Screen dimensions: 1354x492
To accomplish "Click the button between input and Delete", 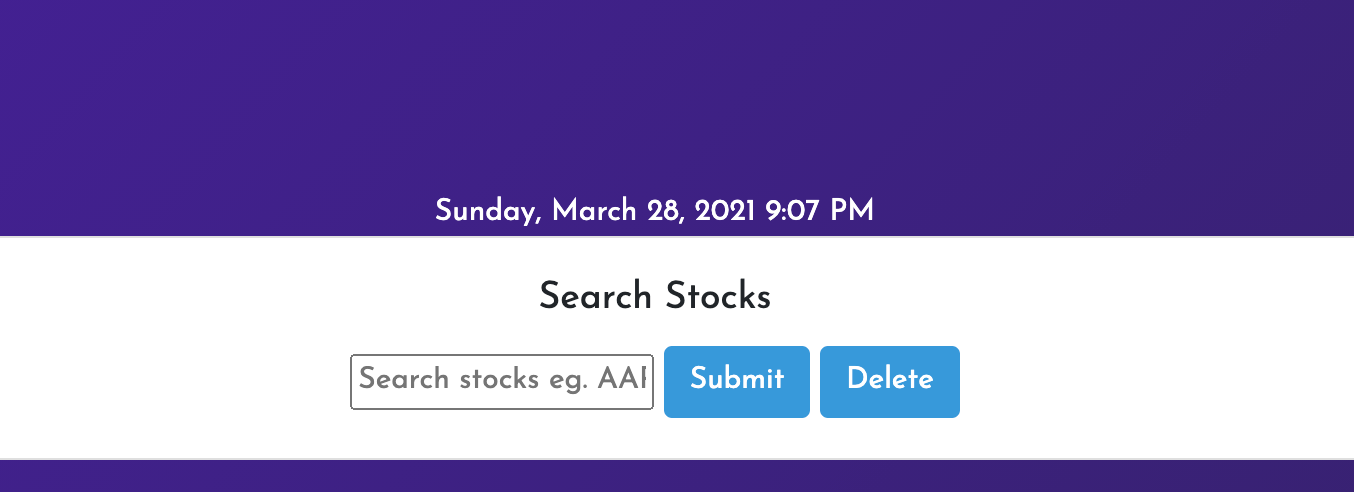I will point(736,381).
